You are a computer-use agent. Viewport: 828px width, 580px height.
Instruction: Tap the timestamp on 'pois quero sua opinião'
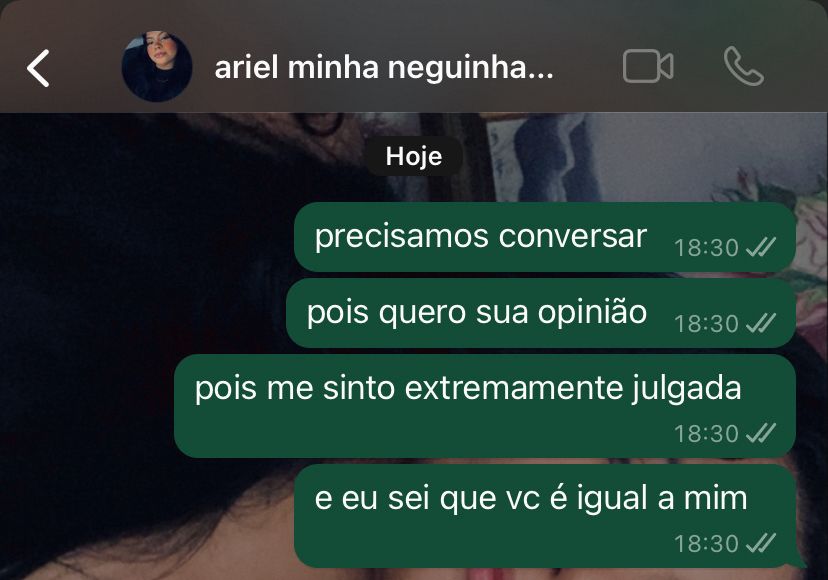pos(706,324)
